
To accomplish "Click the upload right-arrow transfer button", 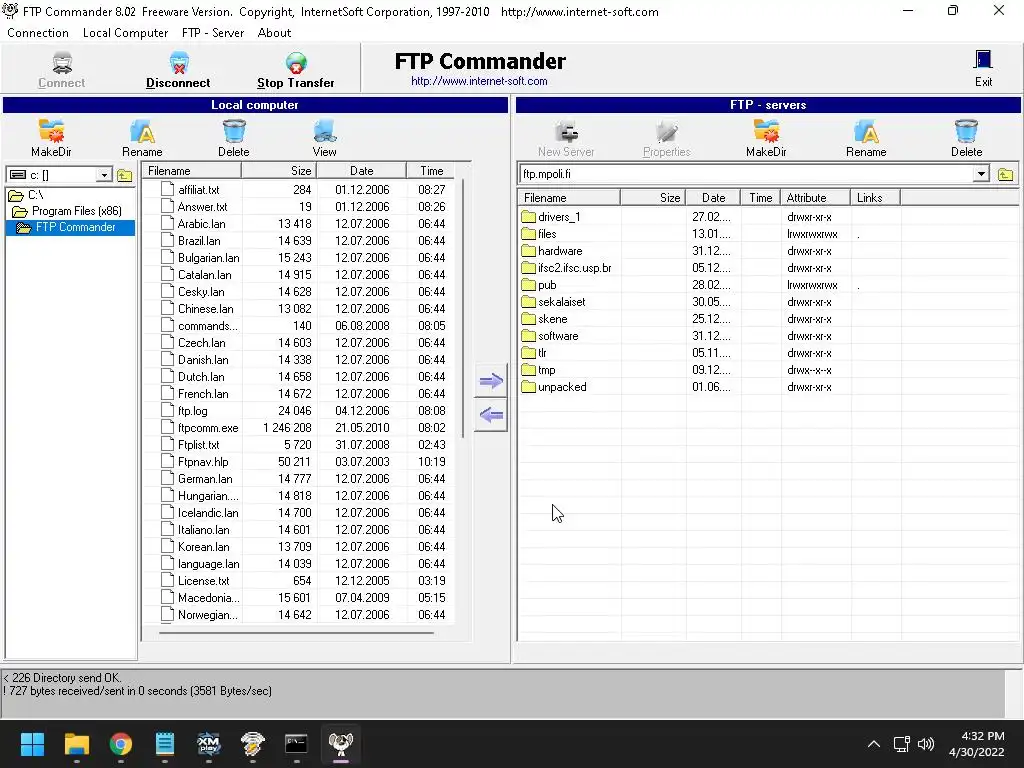I will click(x=490, y=381).
